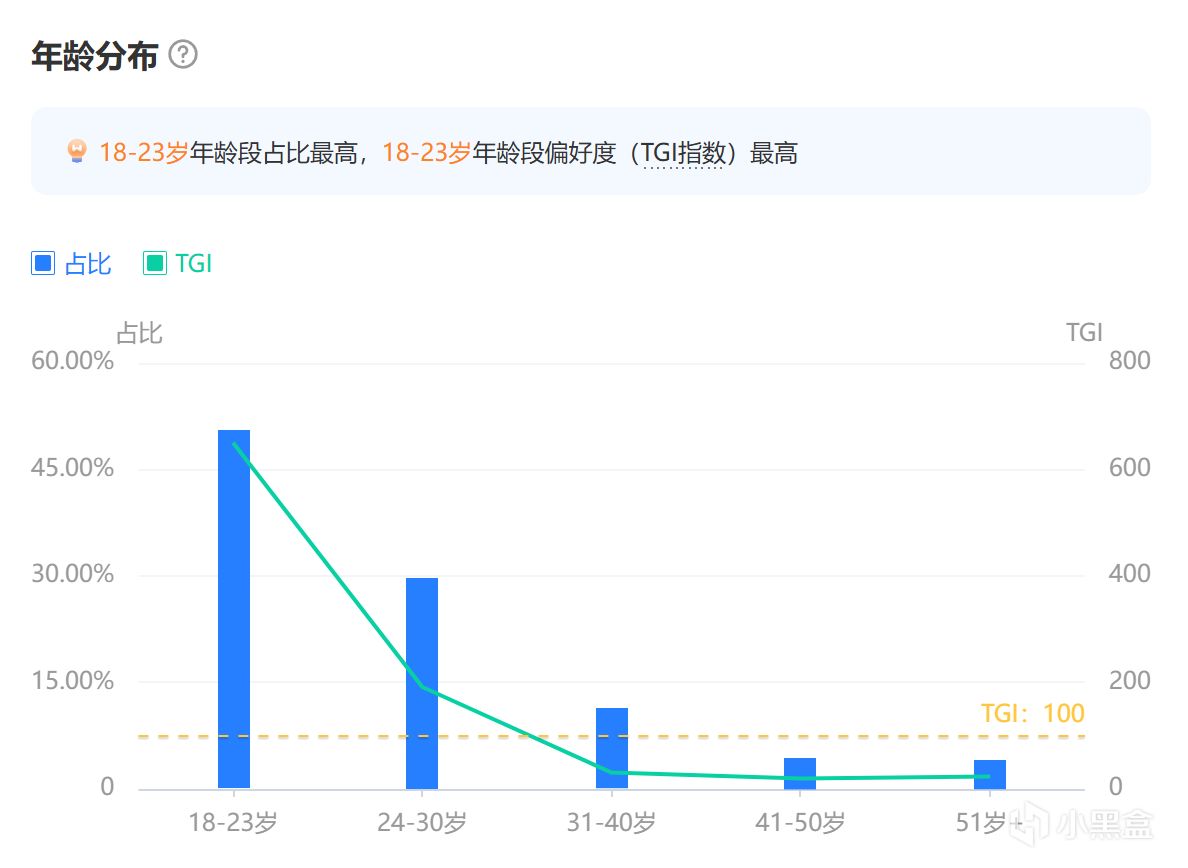Toggle the blue 占比 legend checkbox
This screenshot has width=1188, height=868.
click(43, 264)
